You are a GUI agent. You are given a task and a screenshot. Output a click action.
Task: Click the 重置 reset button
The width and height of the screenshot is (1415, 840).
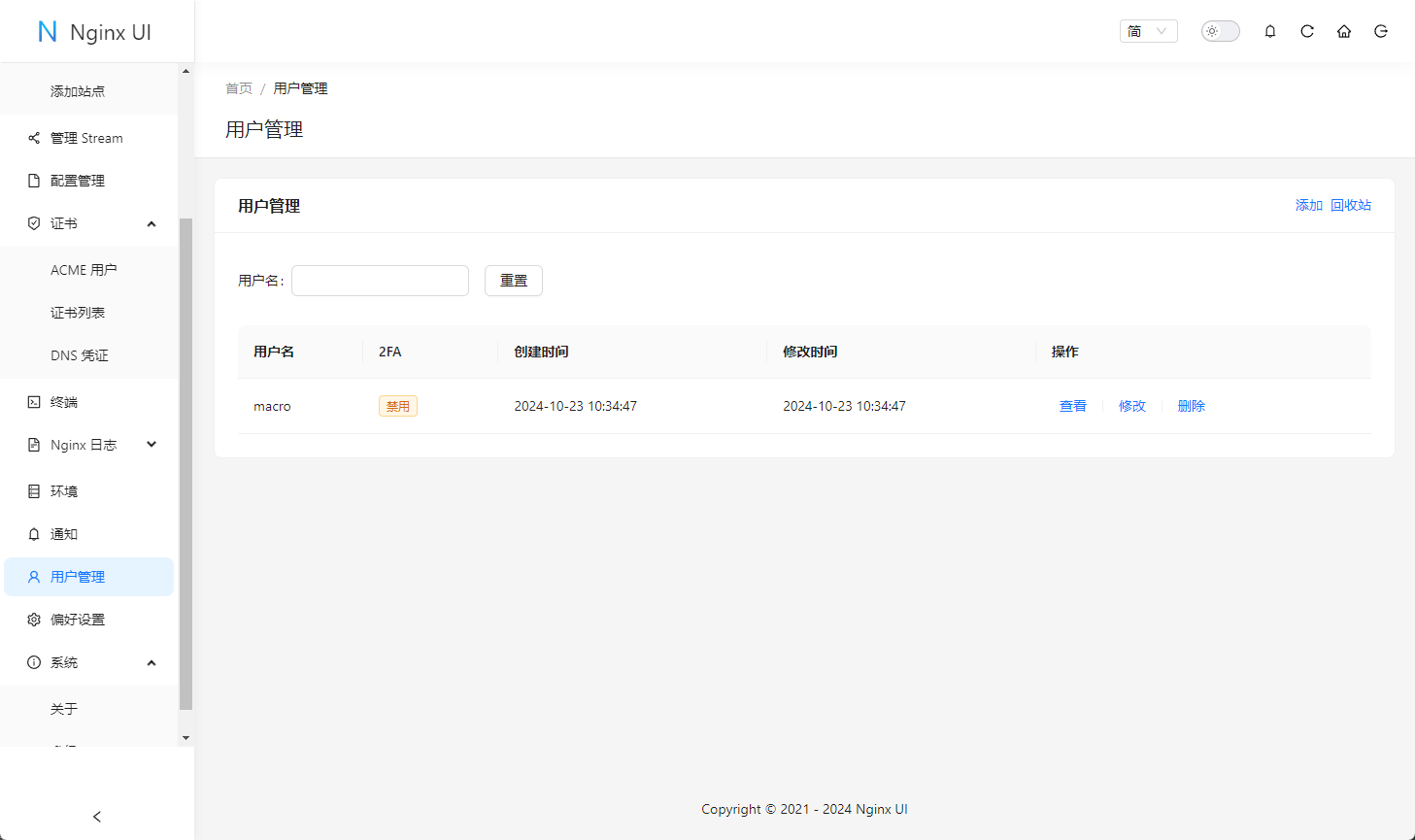513,281
